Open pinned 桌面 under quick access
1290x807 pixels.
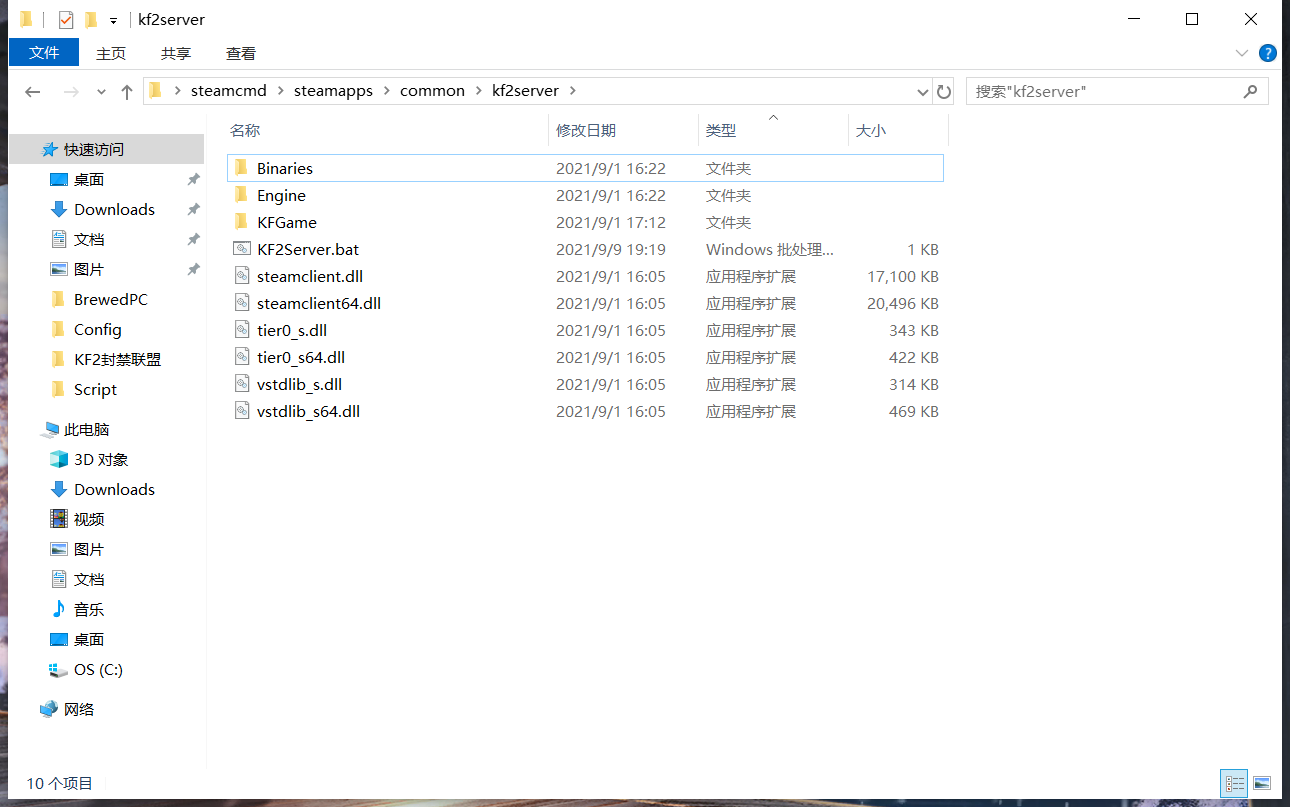click(89, 179)
